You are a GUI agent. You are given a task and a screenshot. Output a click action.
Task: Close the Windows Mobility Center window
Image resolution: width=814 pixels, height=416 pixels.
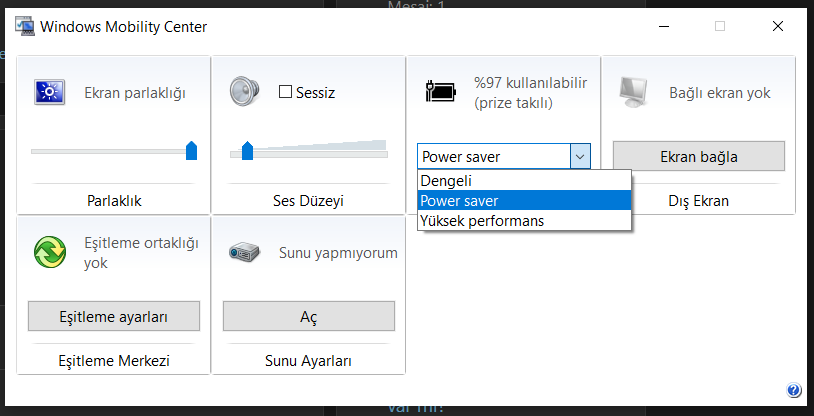(x=778, y=27)
